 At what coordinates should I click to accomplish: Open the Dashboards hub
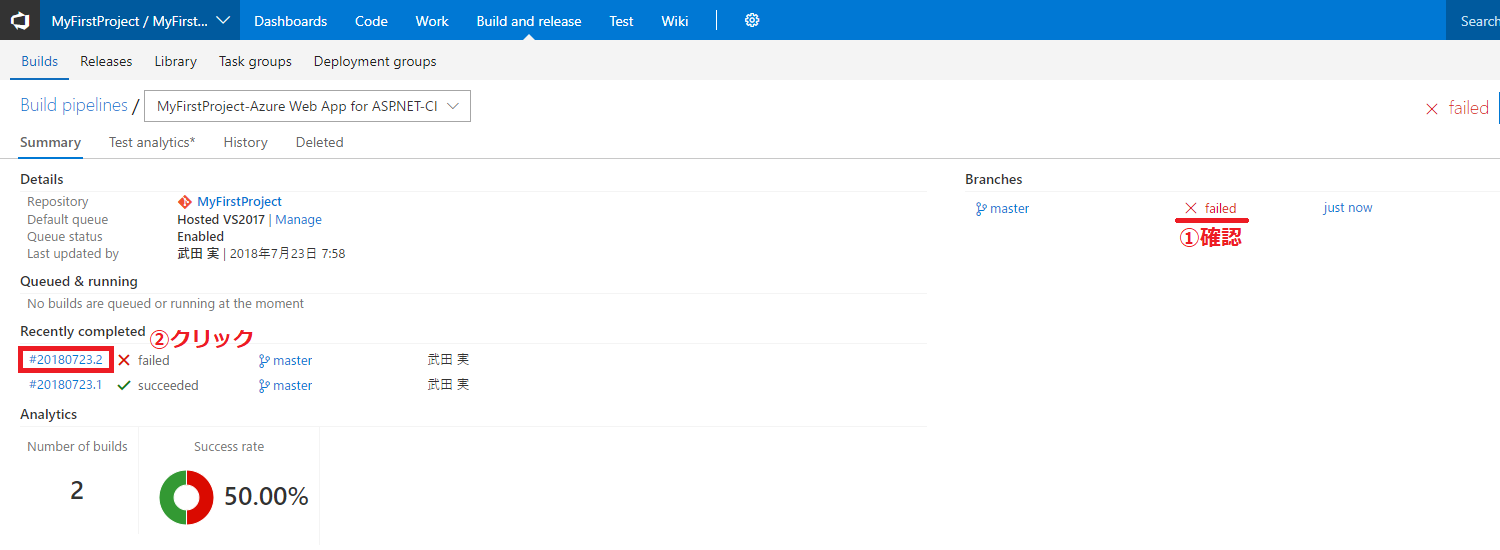(290, 21)
